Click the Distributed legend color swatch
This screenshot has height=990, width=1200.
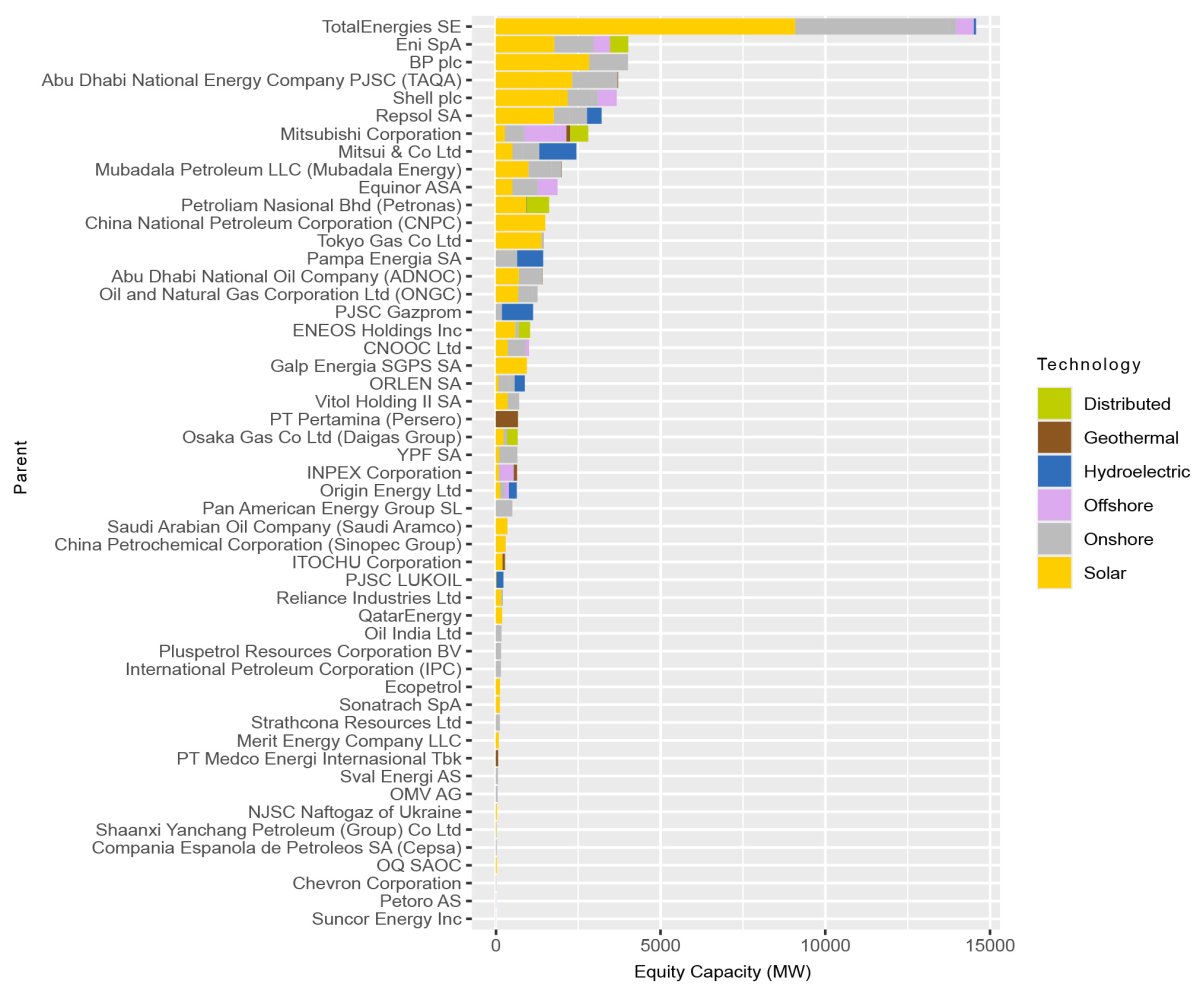pyautogui.click(x=1054, y=404)
